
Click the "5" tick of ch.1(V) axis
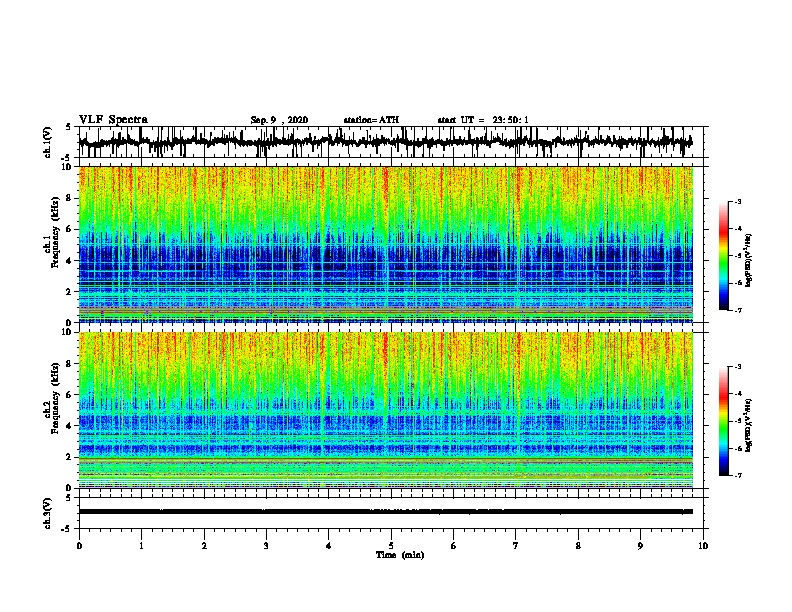pos(69,127)
